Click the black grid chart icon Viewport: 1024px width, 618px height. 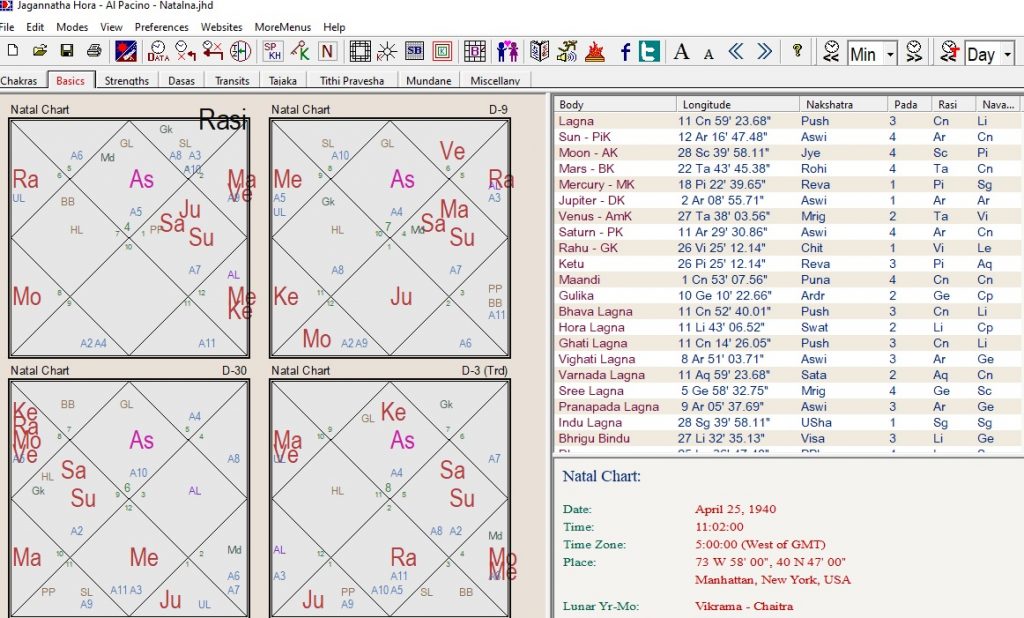[x=360, y=51]
